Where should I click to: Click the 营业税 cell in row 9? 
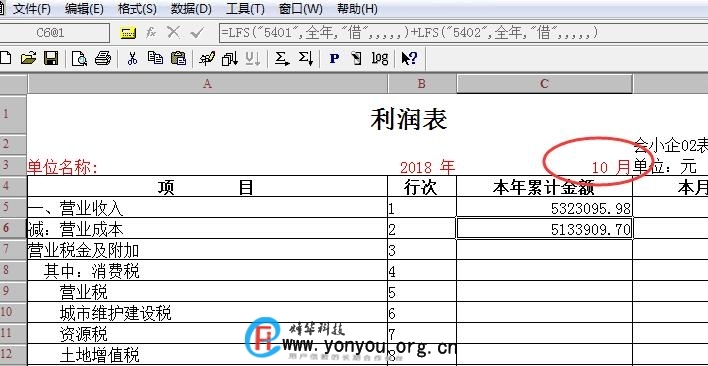pyautogui.click(x=207, y=291)
